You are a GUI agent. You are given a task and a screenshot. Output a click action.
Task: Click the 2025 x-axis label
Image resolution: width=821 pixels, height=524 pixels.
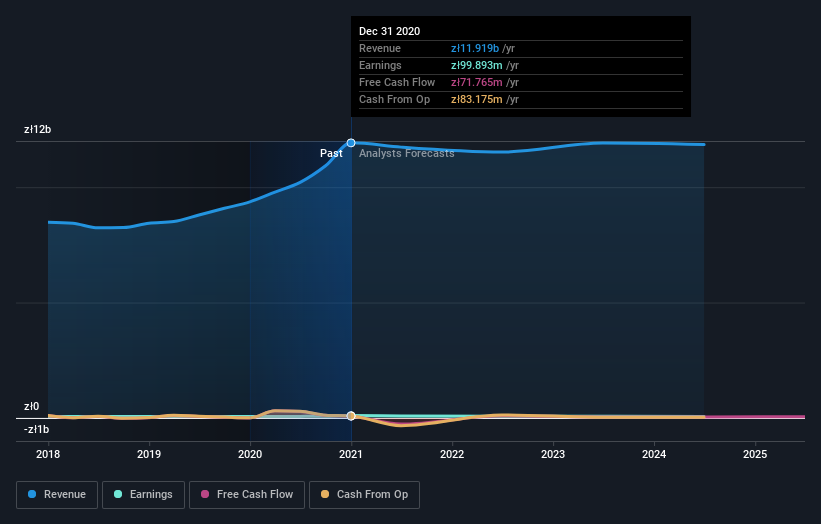755,454
